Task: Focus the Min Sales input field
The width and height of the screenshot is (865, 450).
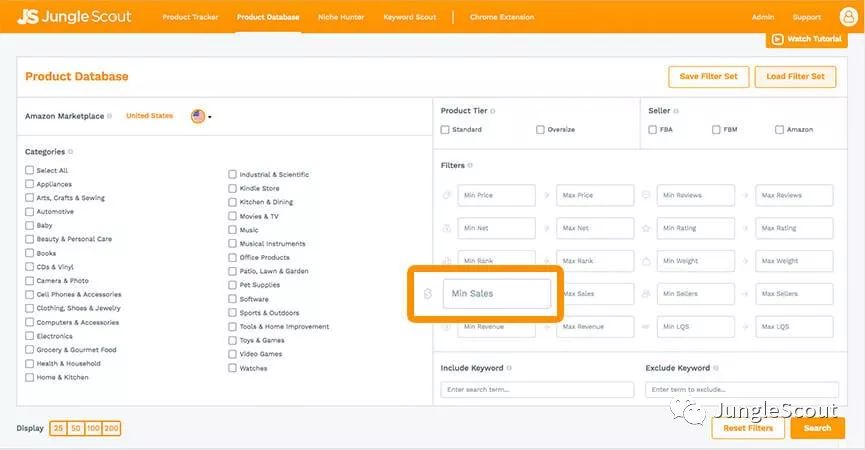Action: pos(496,294)
